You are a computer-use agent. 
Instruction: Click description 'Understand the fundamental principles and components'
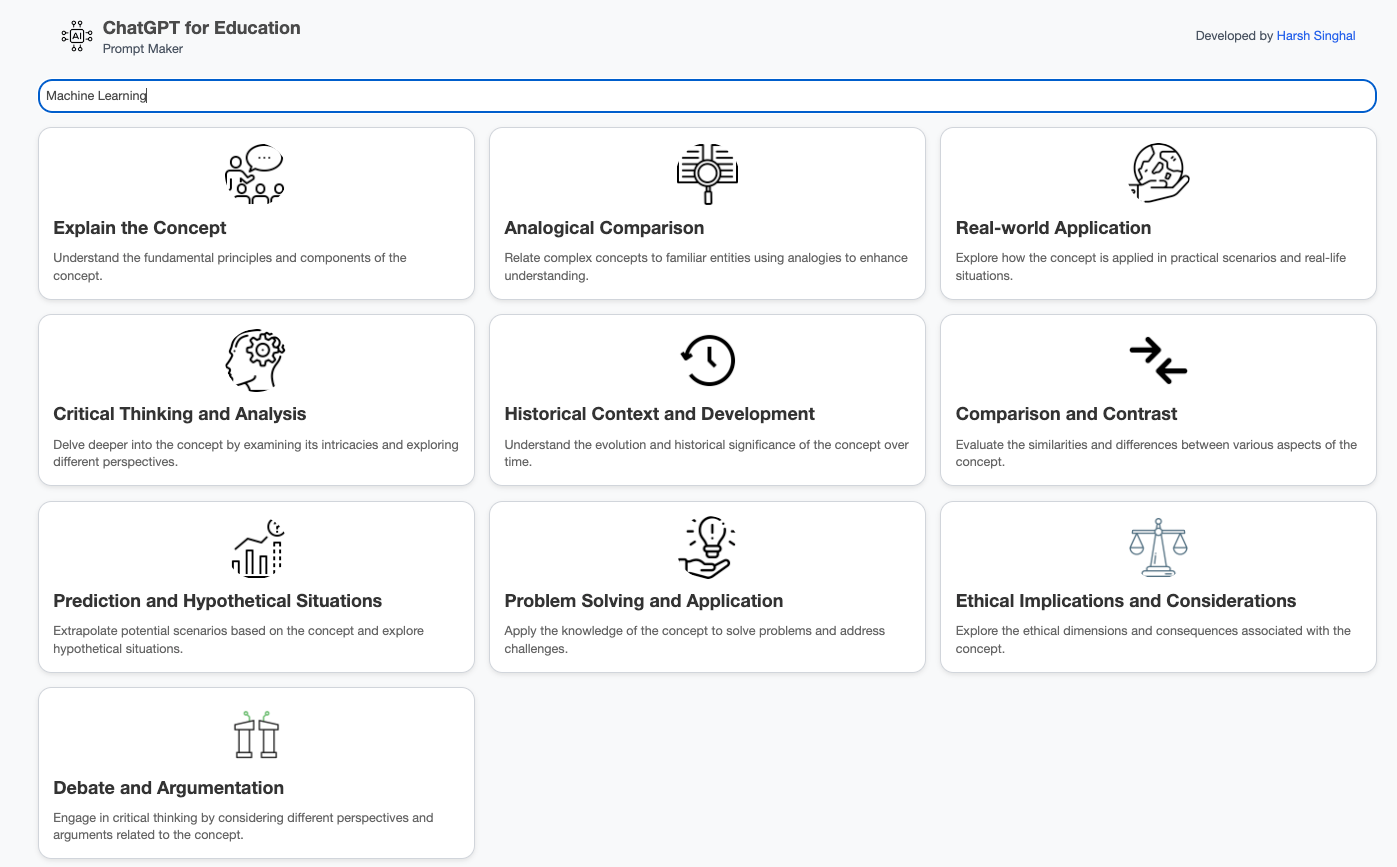point(230,266)
